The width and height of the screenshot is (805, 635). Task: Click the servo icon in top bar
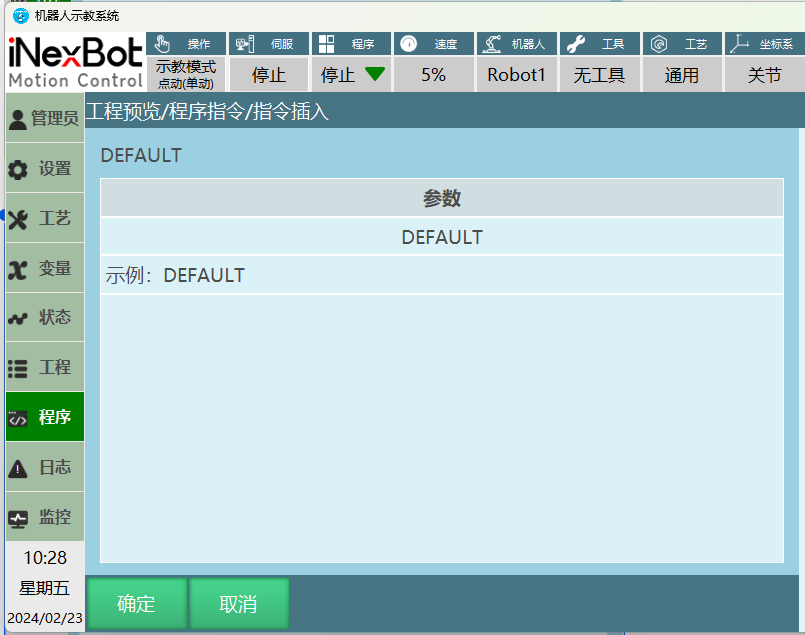(x=245, y=44)
